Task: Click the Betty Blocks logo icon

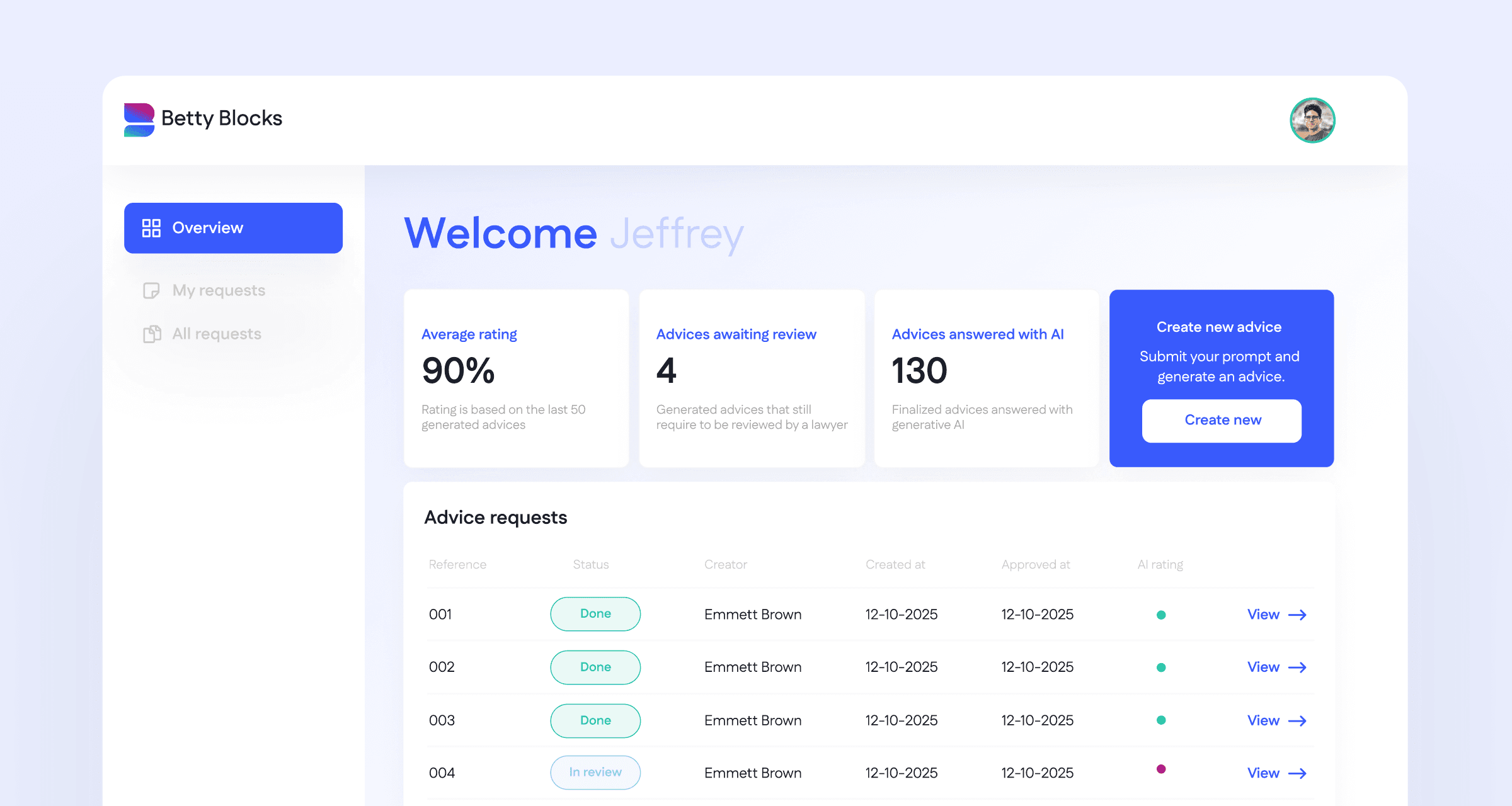Action: [x=139, y=120]
